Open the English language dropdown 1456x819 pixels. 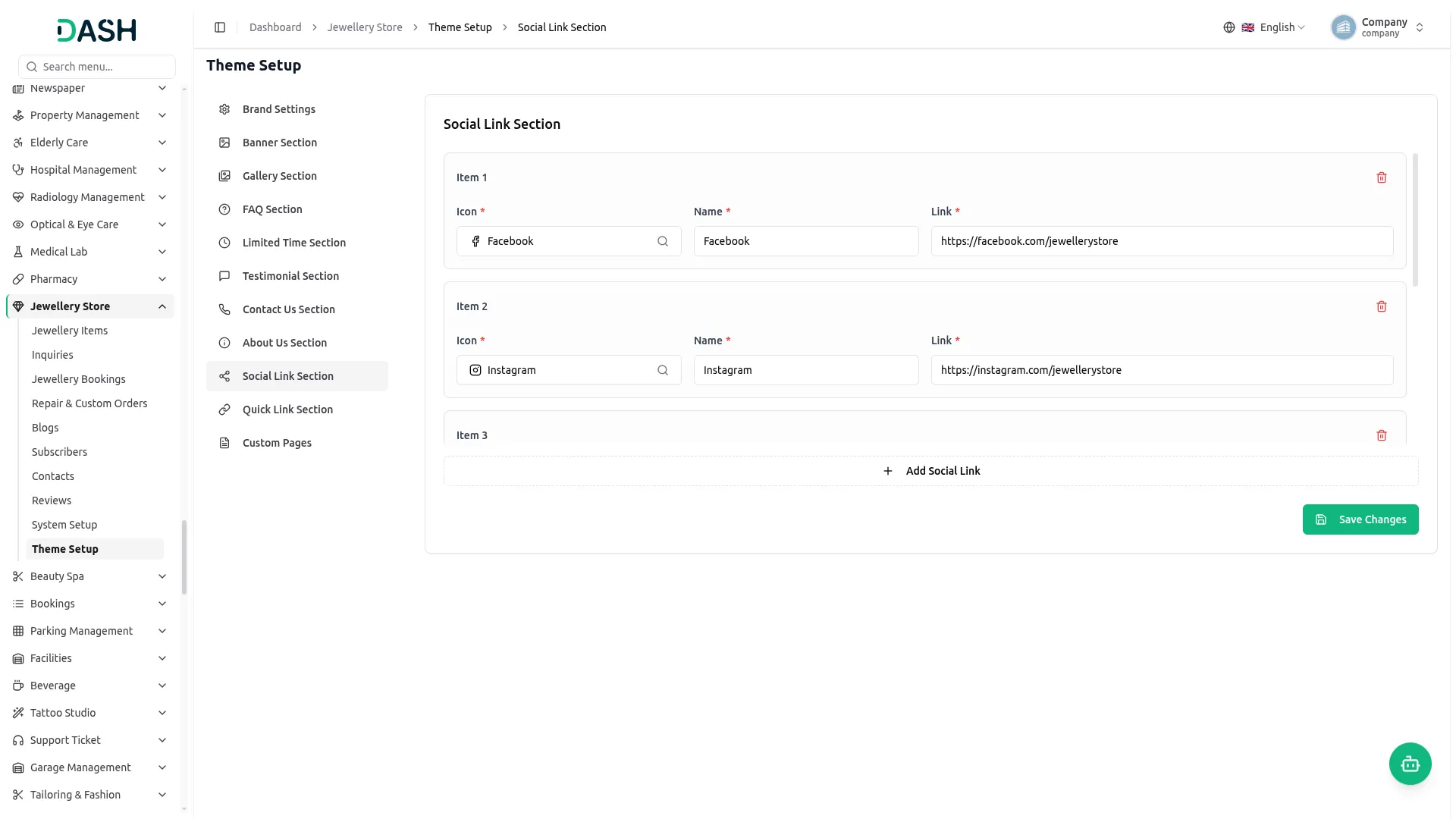pos(1265,27)
